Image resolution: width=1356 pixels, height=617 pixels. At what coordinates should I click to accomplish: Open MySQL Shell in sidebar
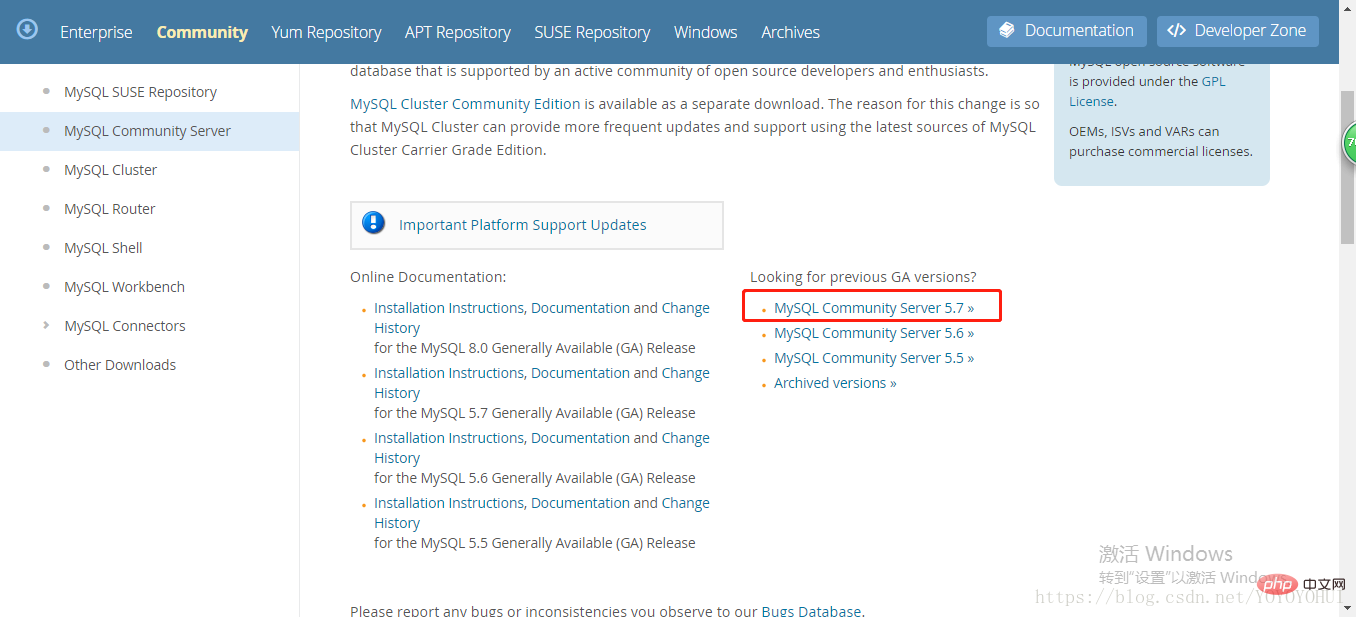point(103,248)
